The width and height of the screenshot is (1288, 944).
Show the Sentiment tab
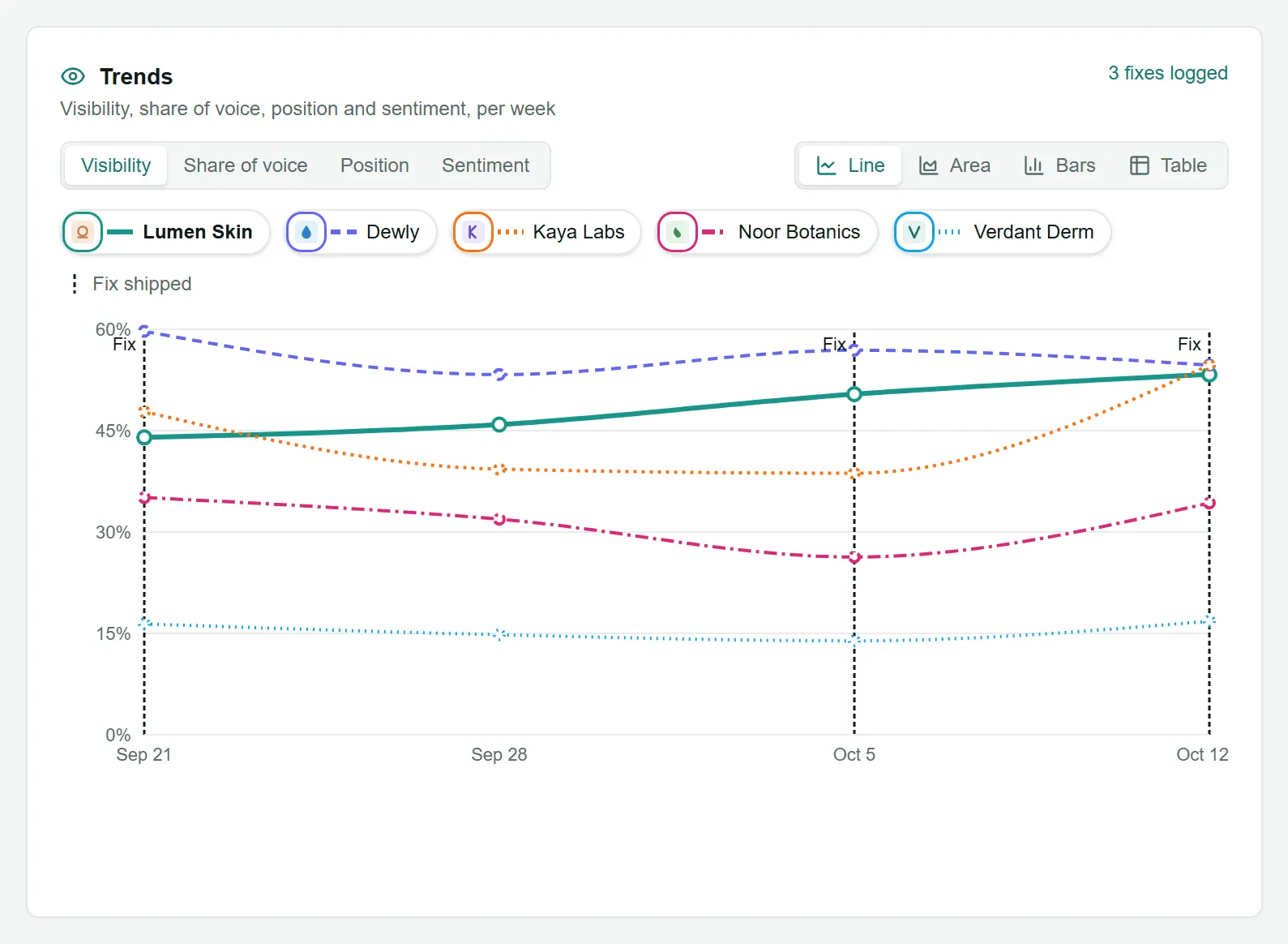pyautogui.click(x=486, y=165)
